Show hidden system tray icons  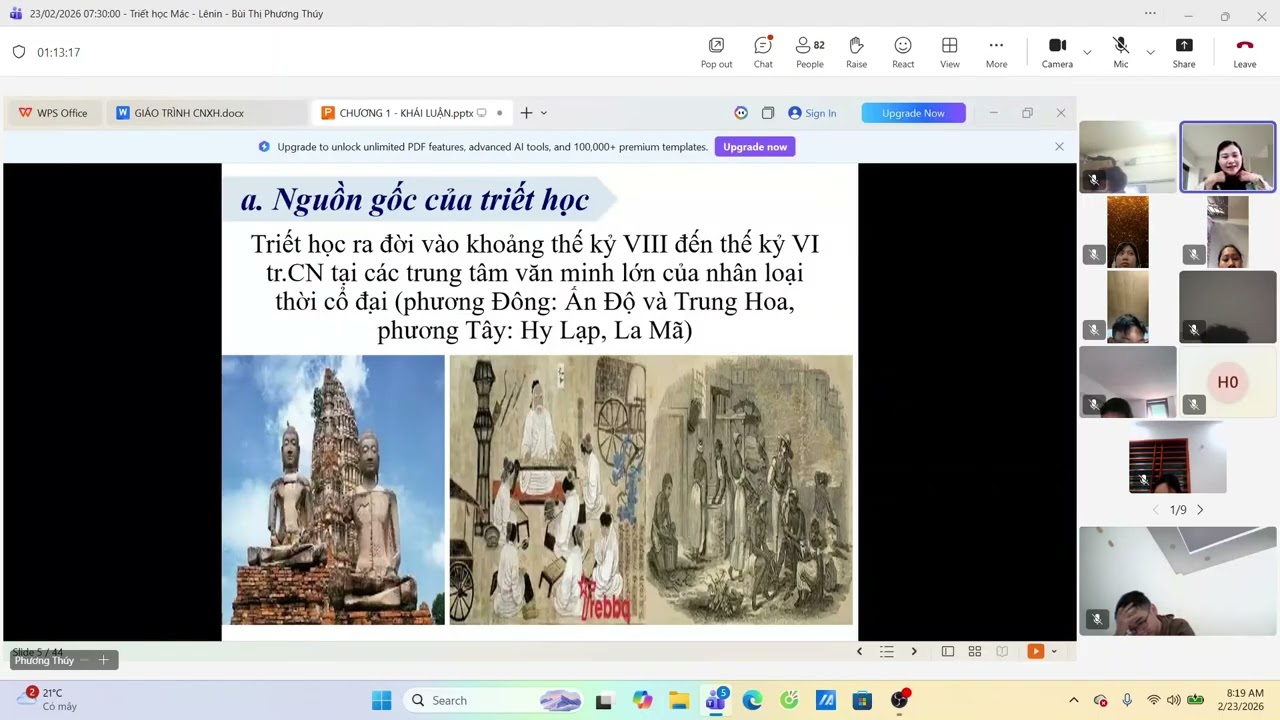tap(1074, 700)
